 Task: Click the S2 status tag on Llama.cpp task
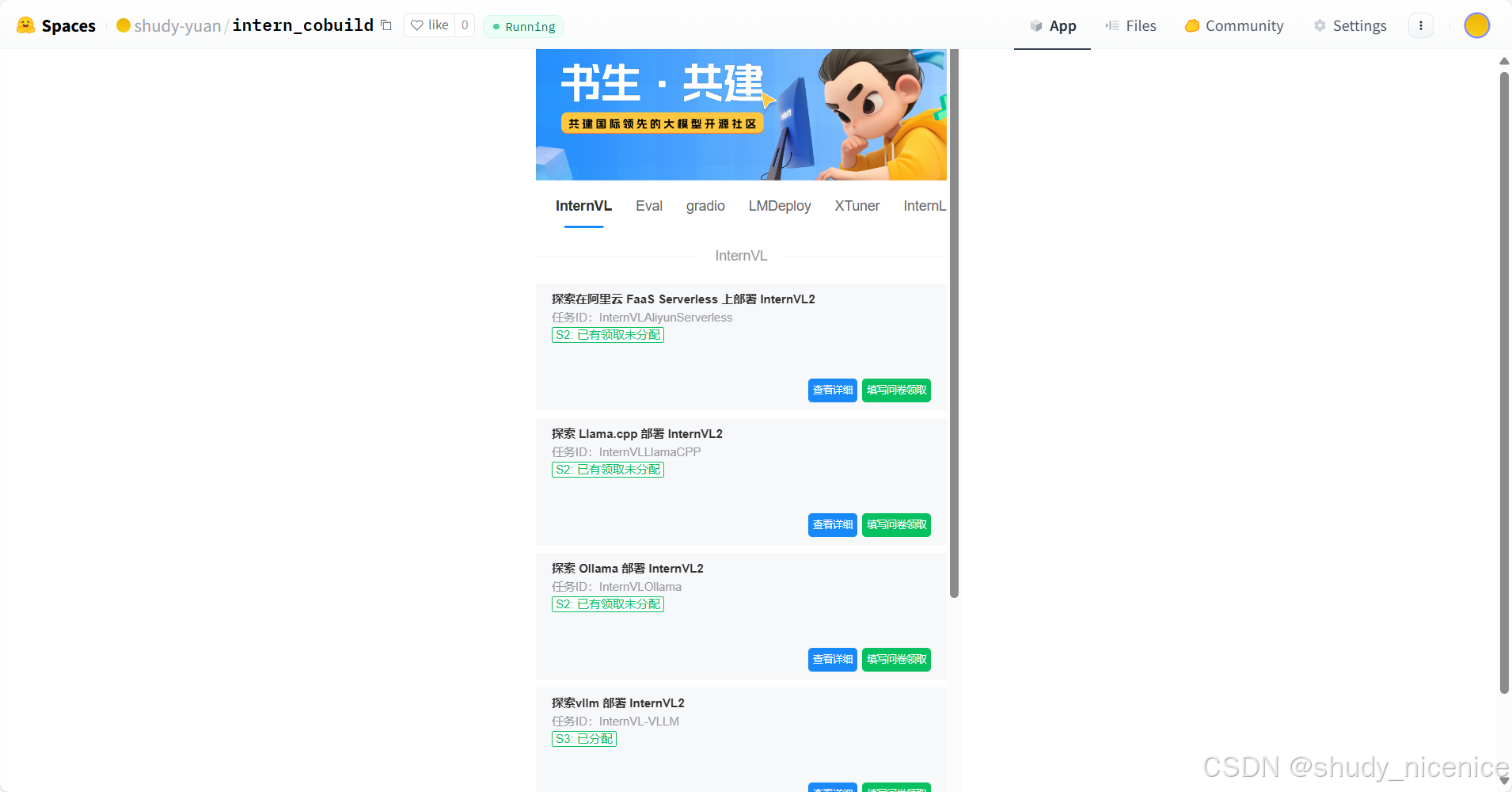pos(608,470)
